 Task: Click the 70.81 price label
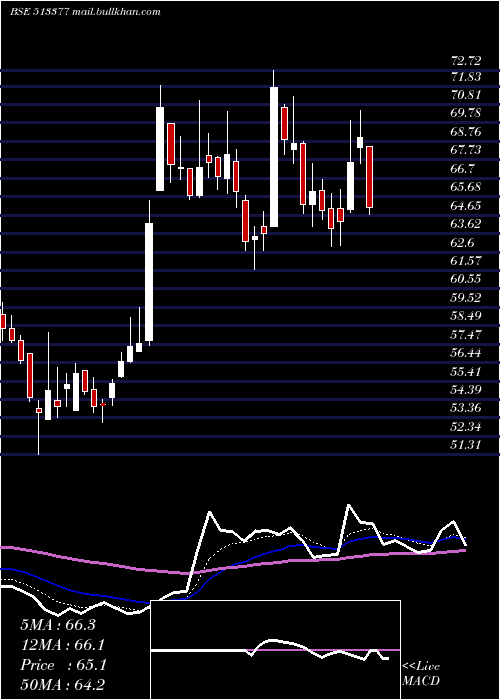[466, 95]
